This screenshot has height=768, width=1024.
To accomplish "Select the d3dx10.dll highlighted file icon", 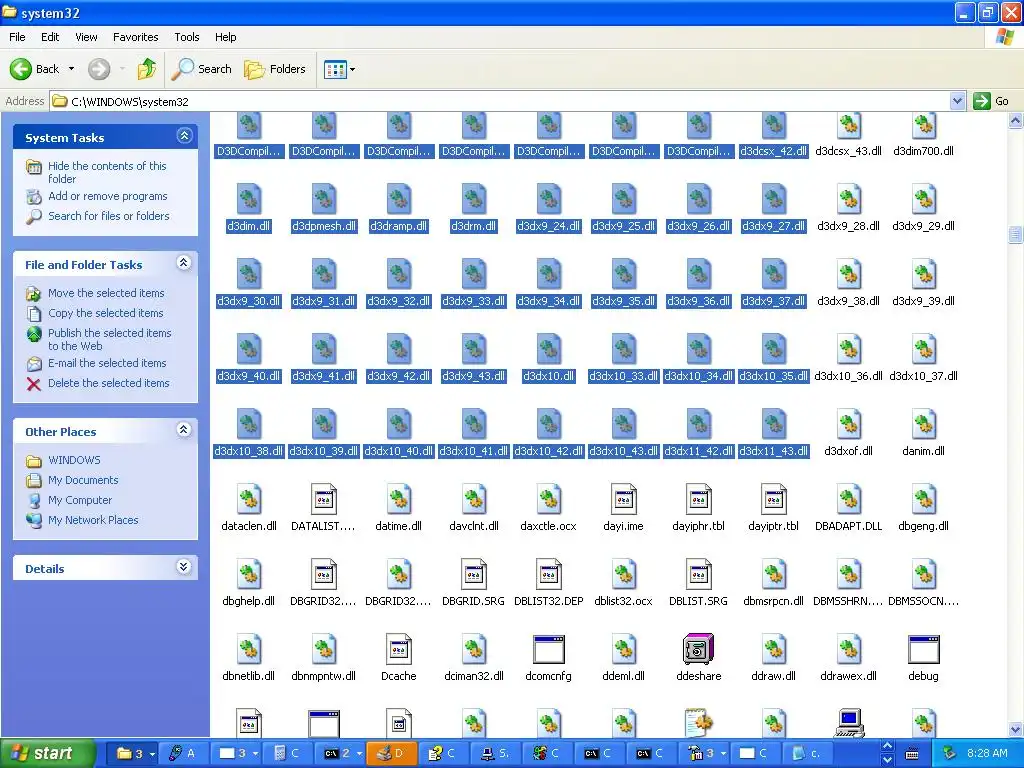I will coord(549,349).
